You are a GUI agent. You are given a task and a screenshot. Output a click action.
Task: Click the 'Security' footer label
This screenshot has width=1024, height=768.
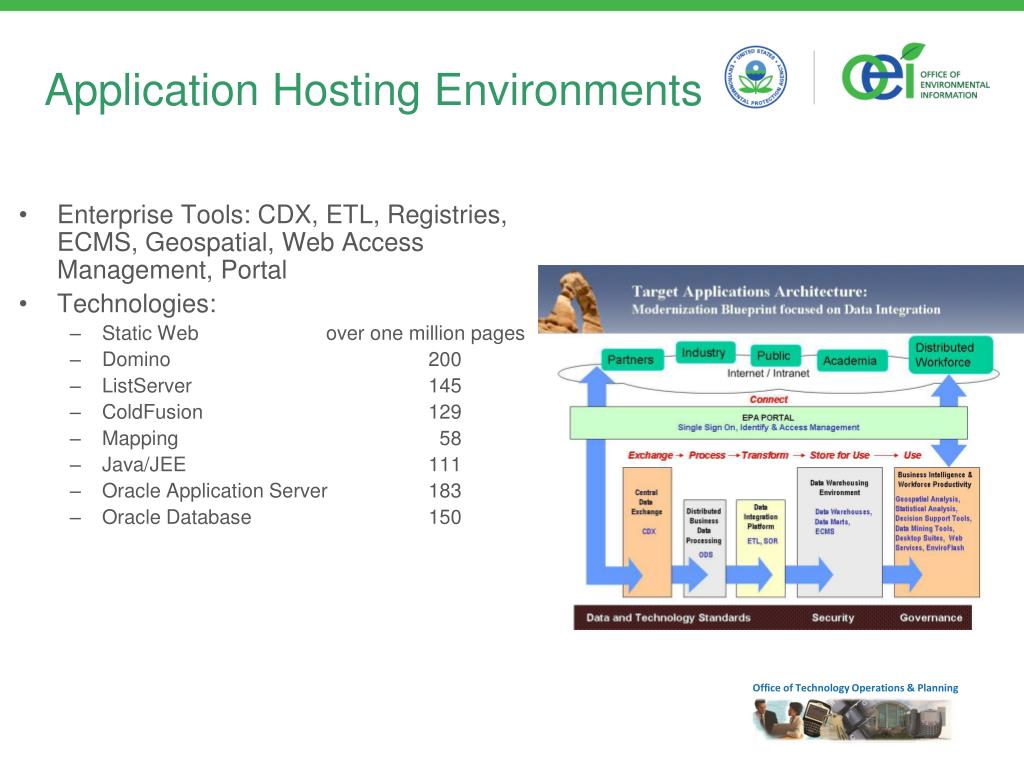(833, 617)
